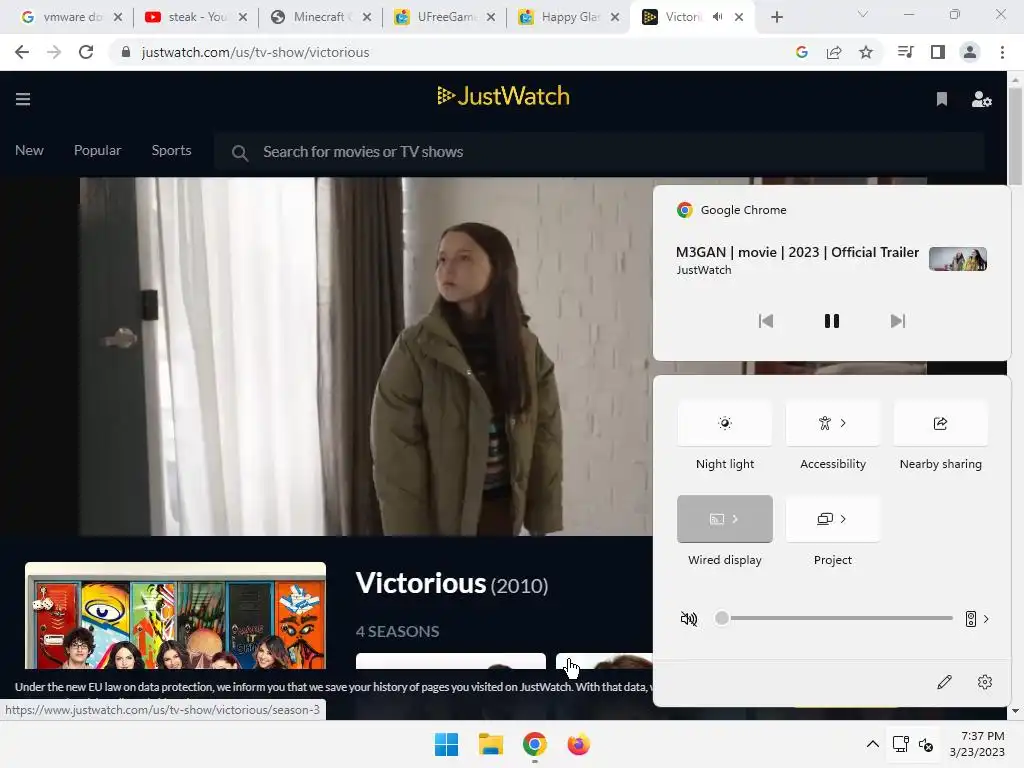Expand Wired display options chevron
The width and height of the screenshot is (1024, 768).
click(735, 519)
